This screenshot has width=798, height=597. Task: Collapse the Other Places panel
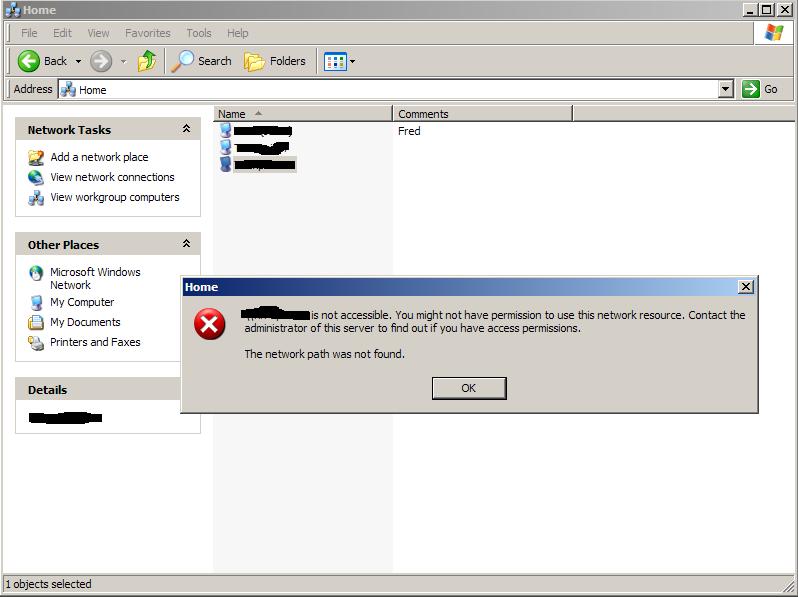click(x=186, y=244)
